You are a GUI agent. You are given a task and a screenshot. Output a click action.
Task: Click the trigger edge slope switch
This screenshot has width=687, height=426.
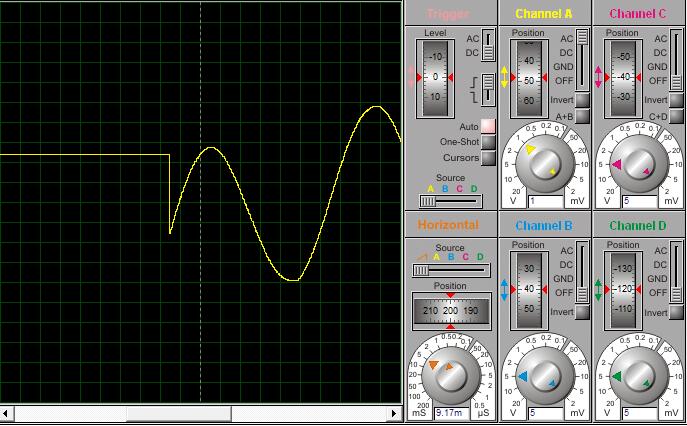(x=488, y=90)
